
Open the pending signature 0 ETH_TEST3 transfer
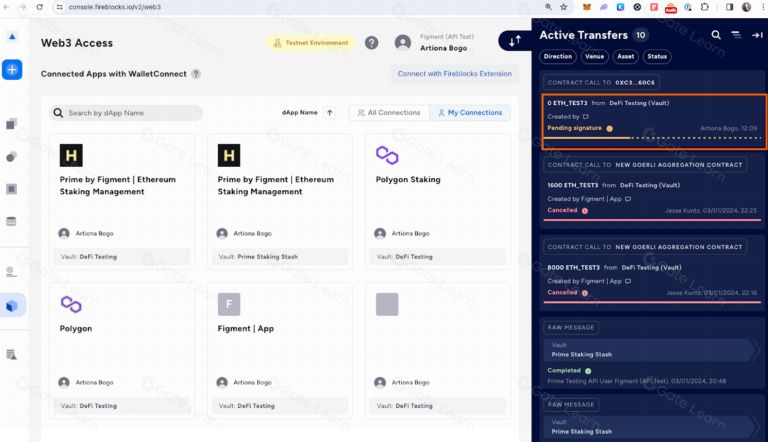654,122
